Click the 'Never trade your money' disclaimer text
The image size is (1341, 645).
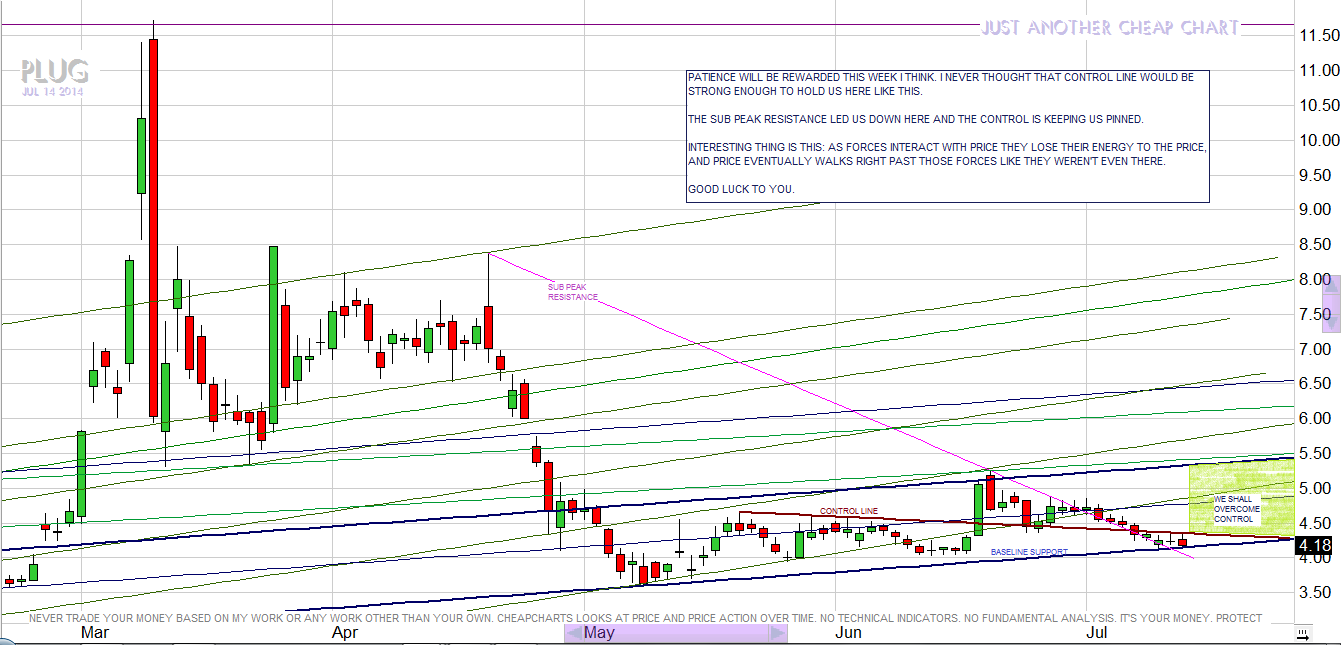point(645,618)
